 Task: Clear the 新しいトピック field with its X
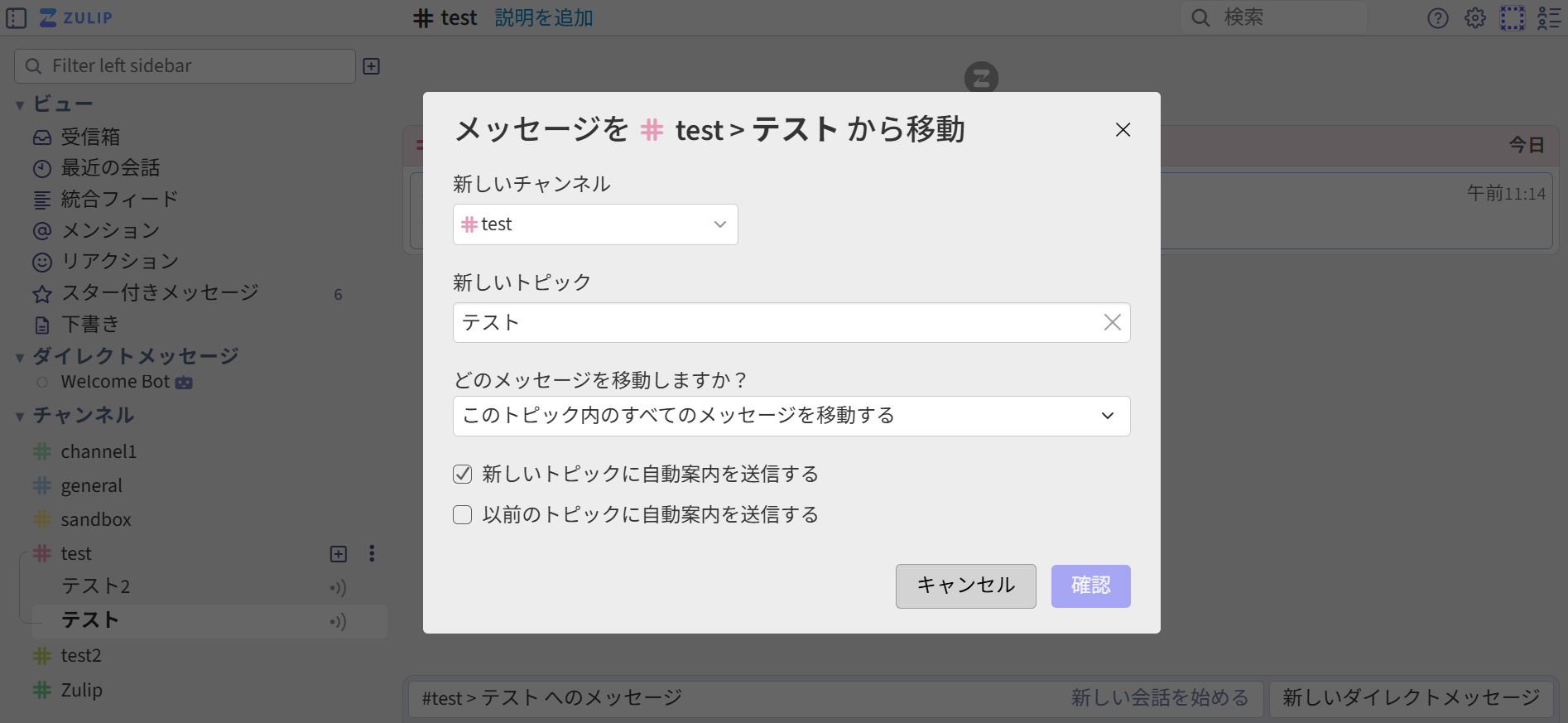[1113, 322]
